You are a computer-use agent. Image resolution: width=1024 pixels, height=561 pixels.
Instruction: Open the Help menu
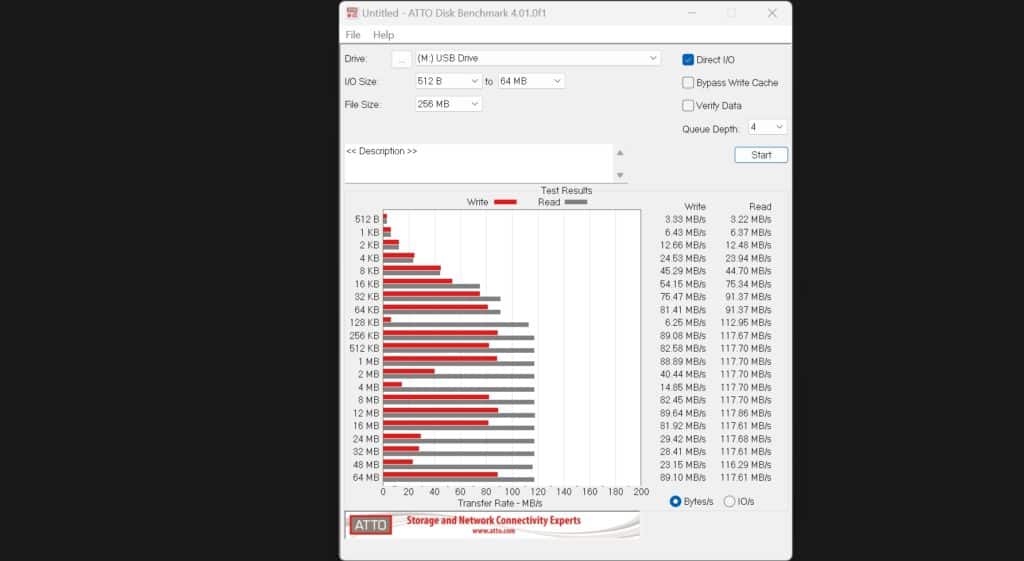pyautogui.click(x=383, y=35)
